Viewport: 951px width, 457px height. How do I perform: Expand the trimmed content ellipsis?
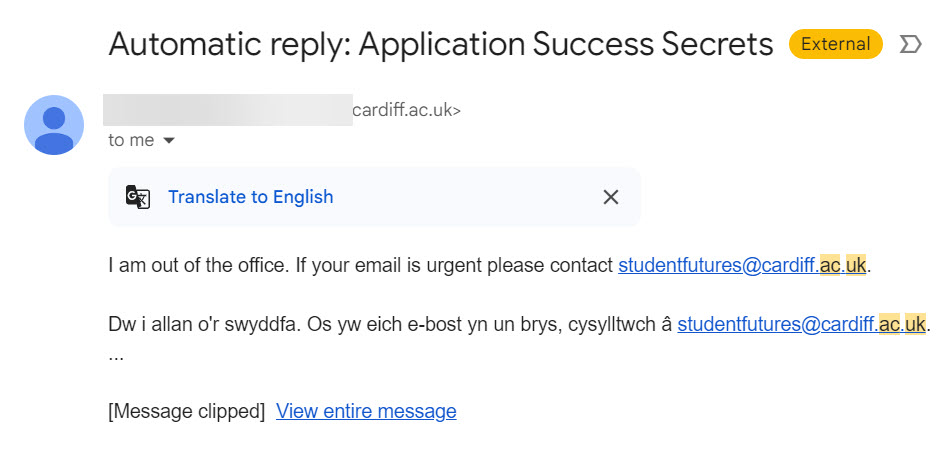point(116,354)
